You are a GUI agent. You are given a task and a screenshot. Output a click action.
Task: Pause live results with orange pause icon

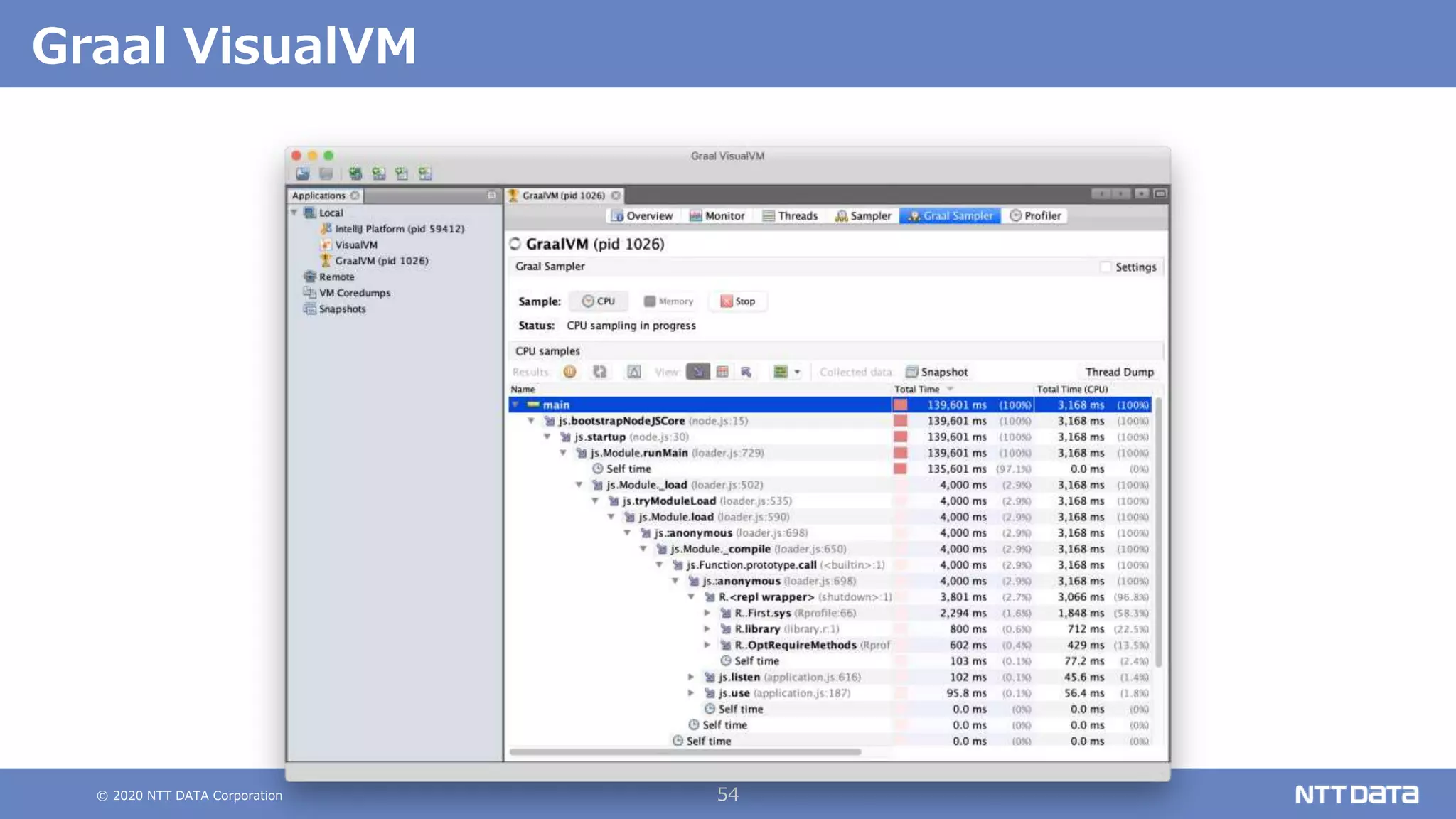(569, 372)
